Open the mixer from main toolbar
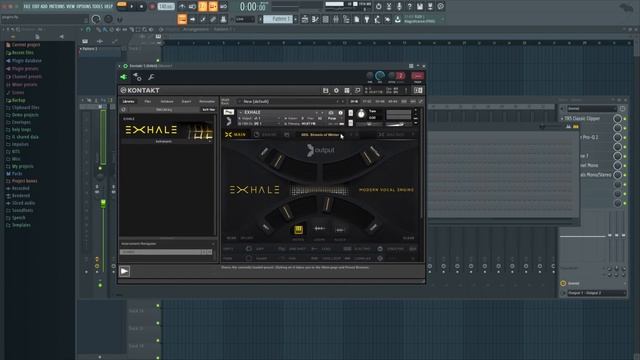640x360 pixels. point(336,19)
